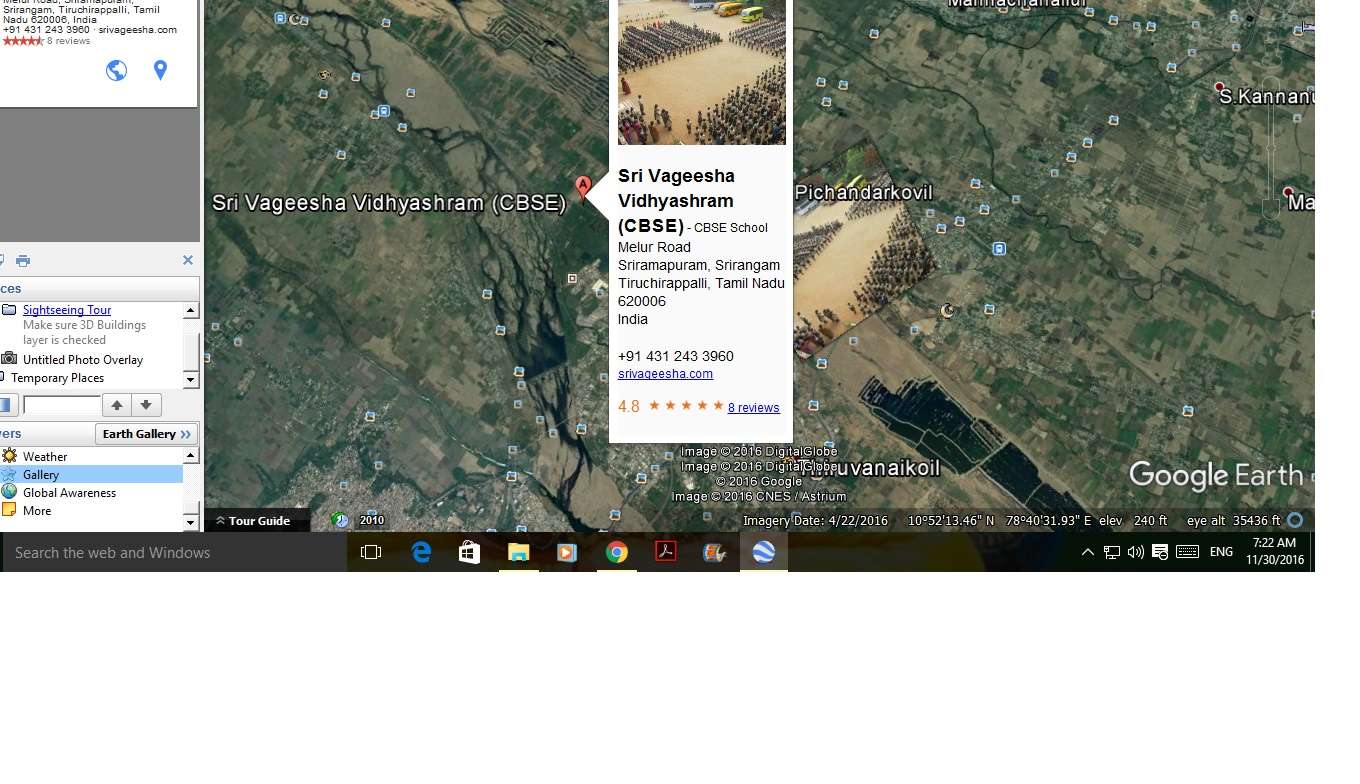Click the Gallery layer star icon
This screenshot has height=784, width=1360.
point(9,474)
